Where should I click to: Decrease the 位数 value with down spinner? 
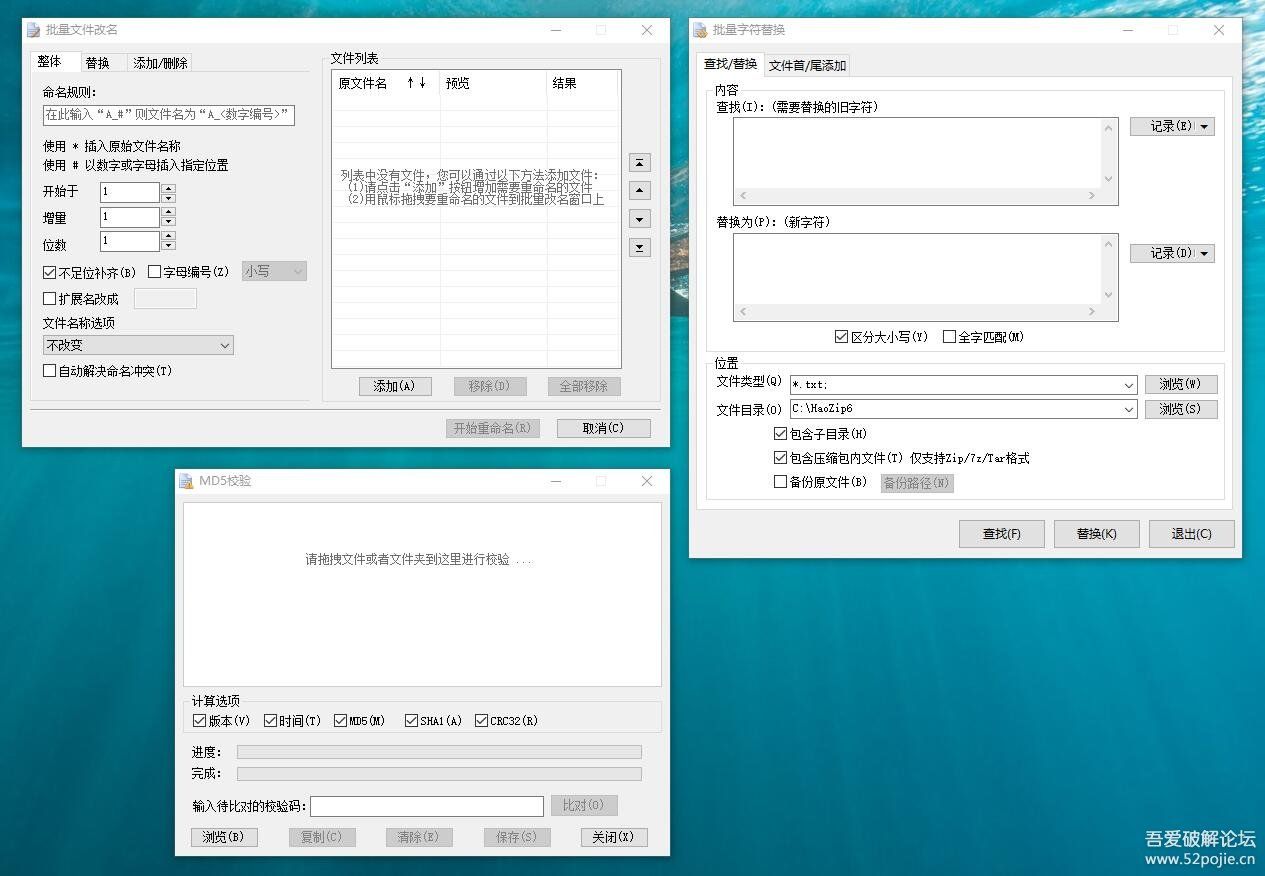coord(168,246)
